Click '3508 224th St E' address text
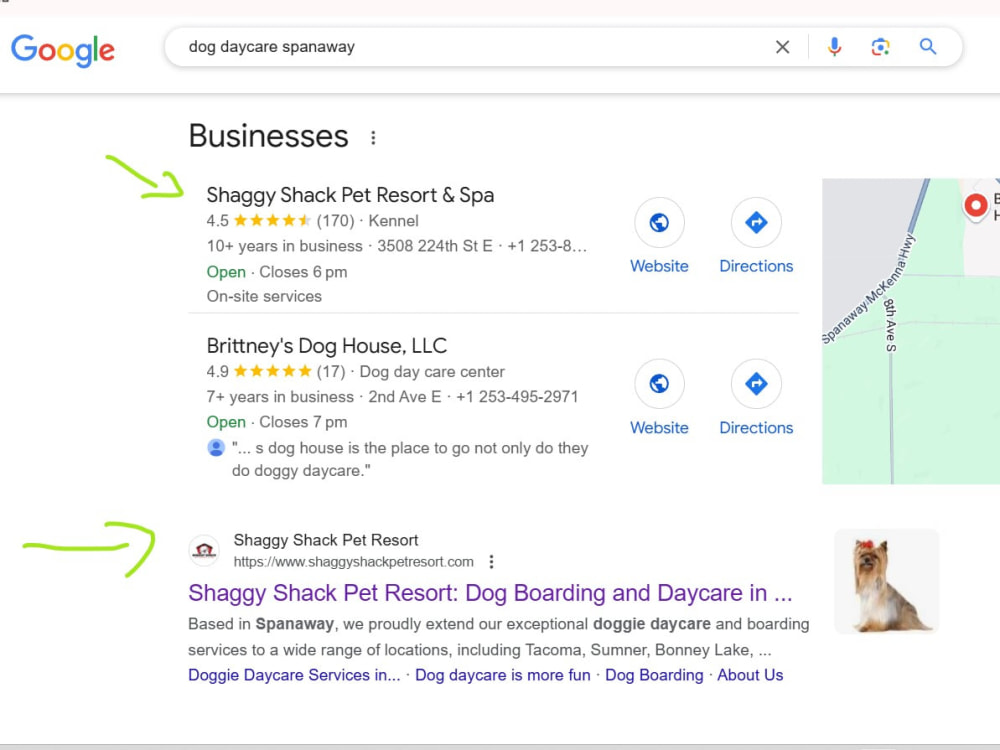The width and height of the screenshot is (1000, 750). click(434, 246)
